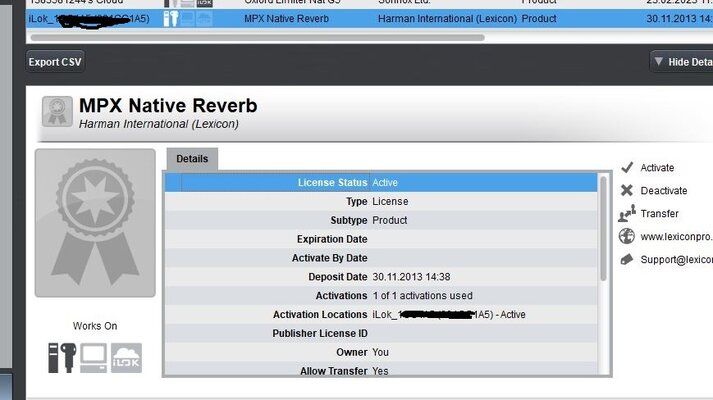Click the MPX Native Reverb heading
Viewport: 713px width, 400px height.
point(168,105)
